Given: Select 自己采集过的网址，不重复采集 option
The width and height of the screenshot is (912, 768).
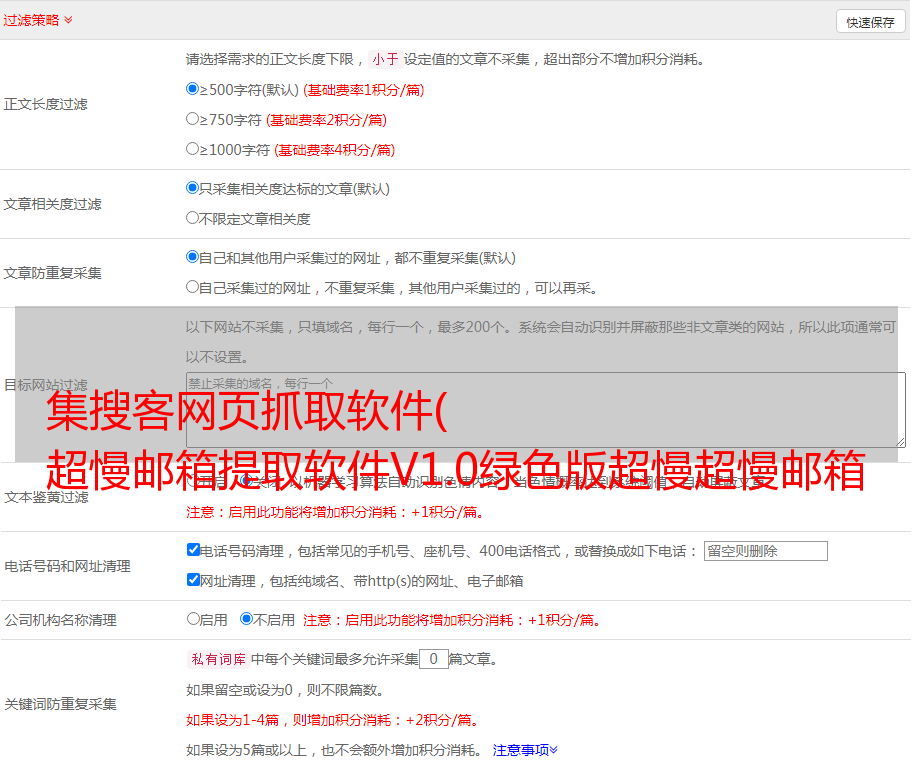Looking at the screenshot, I should point(193,287).
